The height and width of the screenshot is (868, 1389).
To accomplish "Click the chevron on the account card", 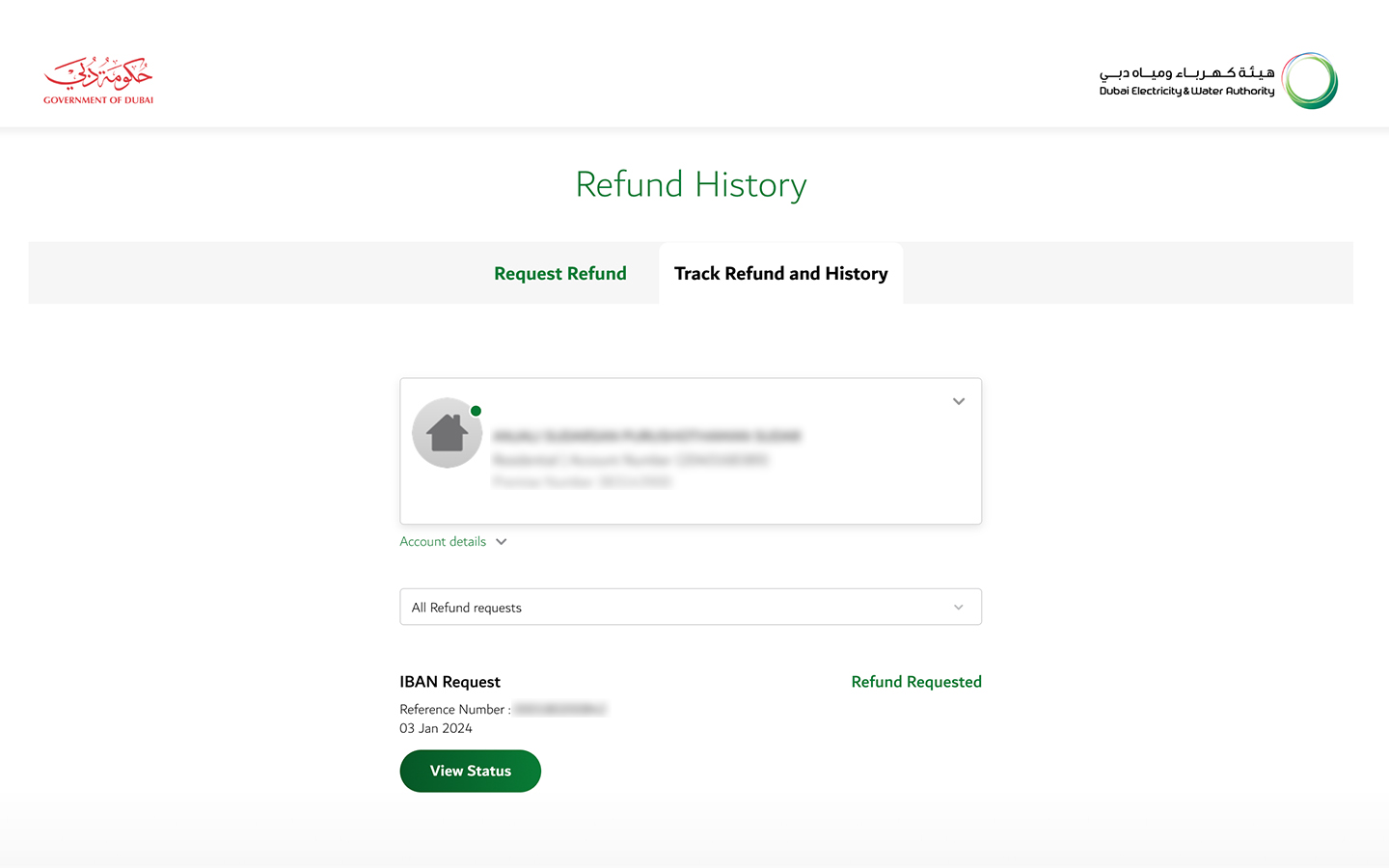I will 958,401.
